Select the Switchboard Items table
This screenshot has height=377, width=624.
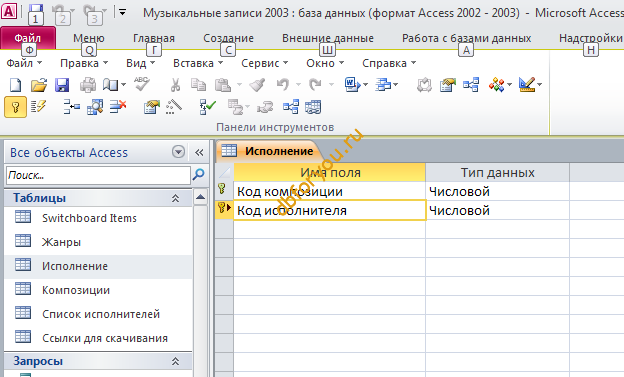98,218
